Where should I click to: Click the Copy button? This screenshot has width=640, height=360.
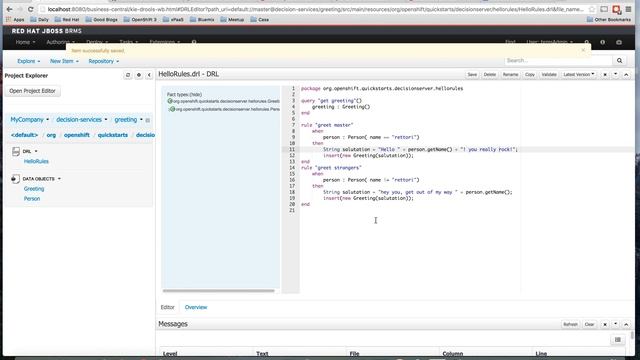(530, 74)
